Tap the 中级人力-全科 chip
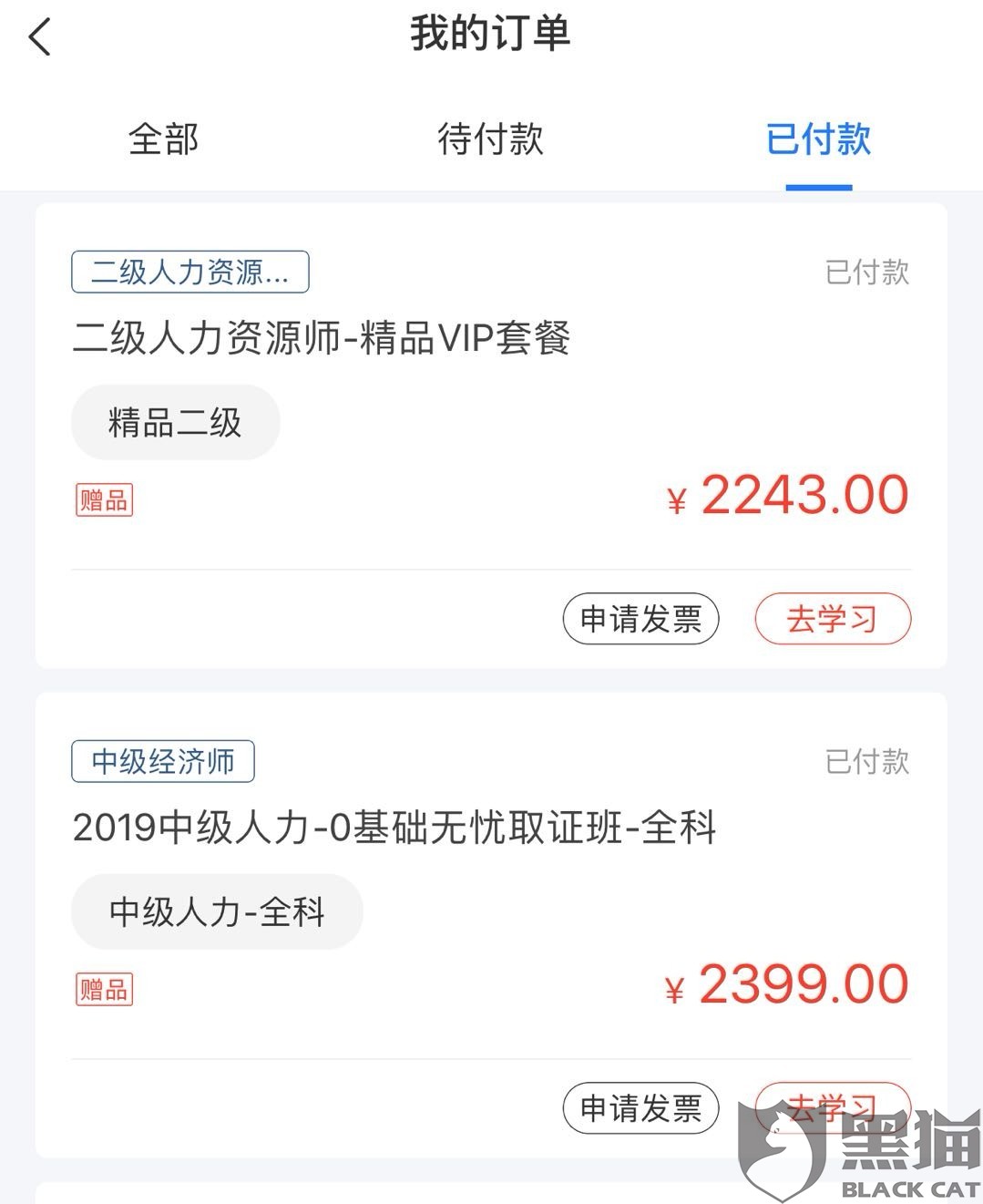983x1204 pixels. [217, 912]
